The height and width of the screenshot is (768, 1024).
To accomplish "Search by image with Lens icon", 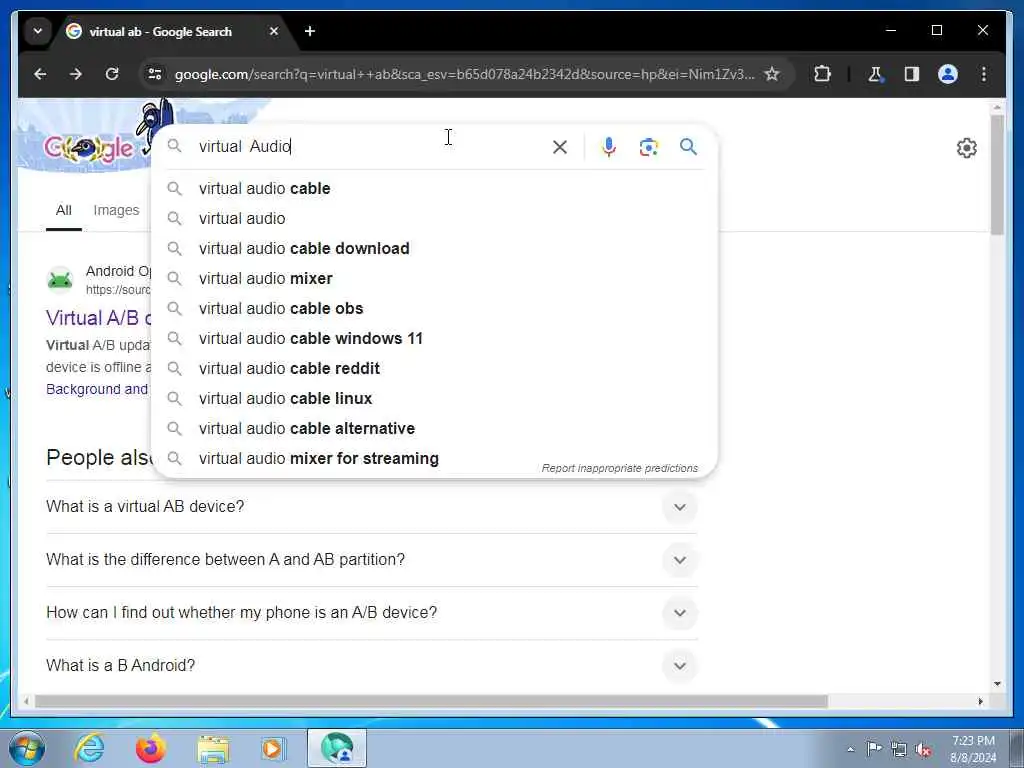I will click(648, 147).
